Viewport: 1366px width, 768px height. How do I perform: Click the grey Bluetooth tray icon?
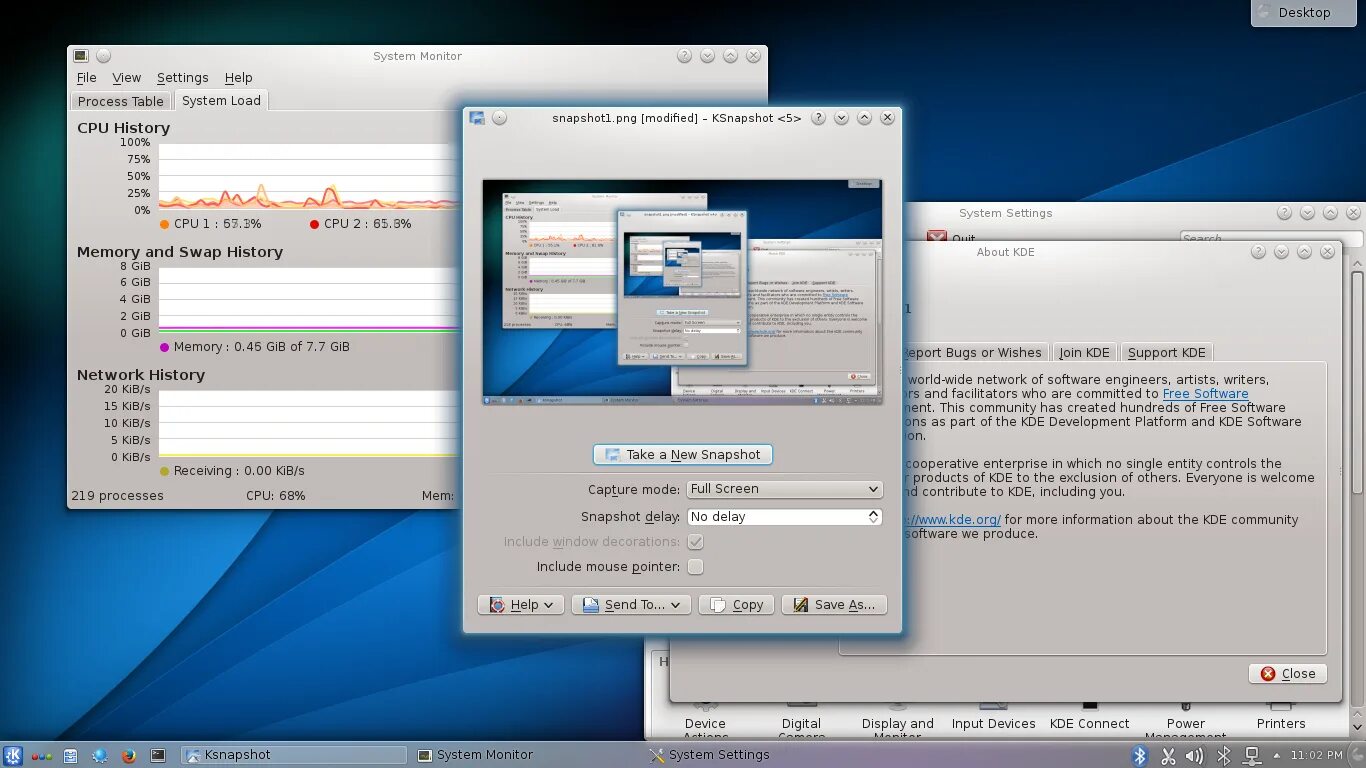tap(1223, 756)
